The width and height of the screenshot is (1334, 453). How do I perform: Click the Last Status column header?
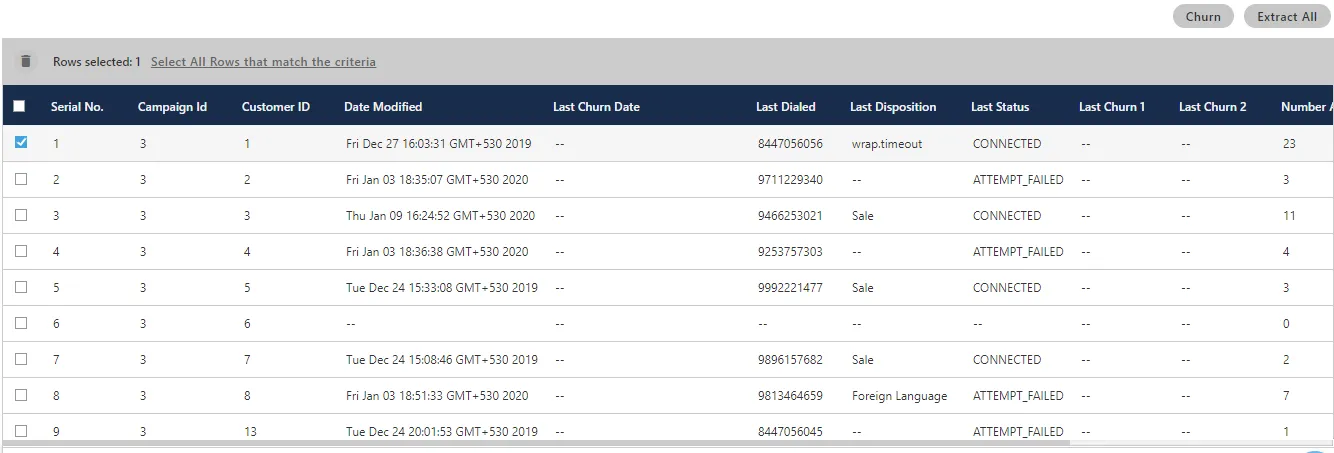(1000, 107)
